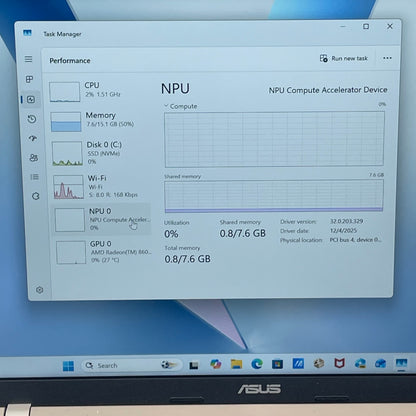Select the Memory performance entry
Viewport: 416px width, 416px height.
99,121
